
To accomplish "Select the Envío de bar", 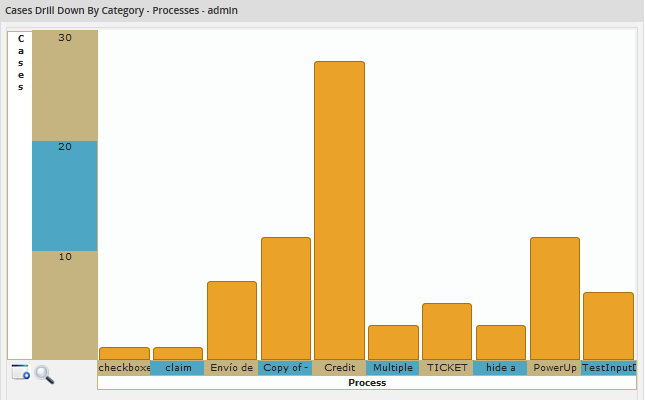I will click(x=232, y=320).
